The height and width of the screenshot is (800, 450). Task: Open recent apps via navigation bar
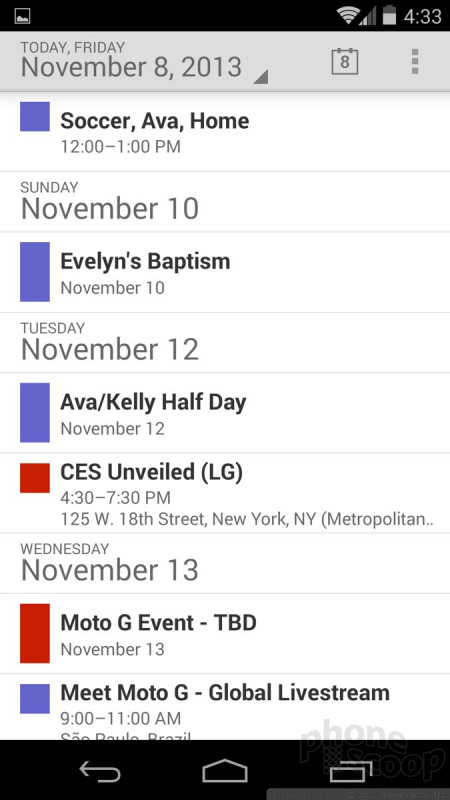[351, 769]
